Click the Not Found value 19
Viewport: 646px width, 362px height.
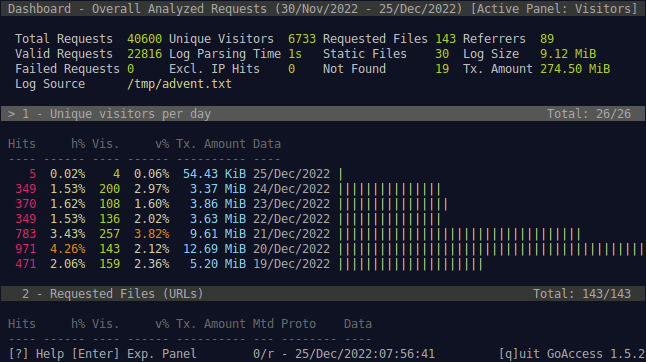click(x=442, y=69)
